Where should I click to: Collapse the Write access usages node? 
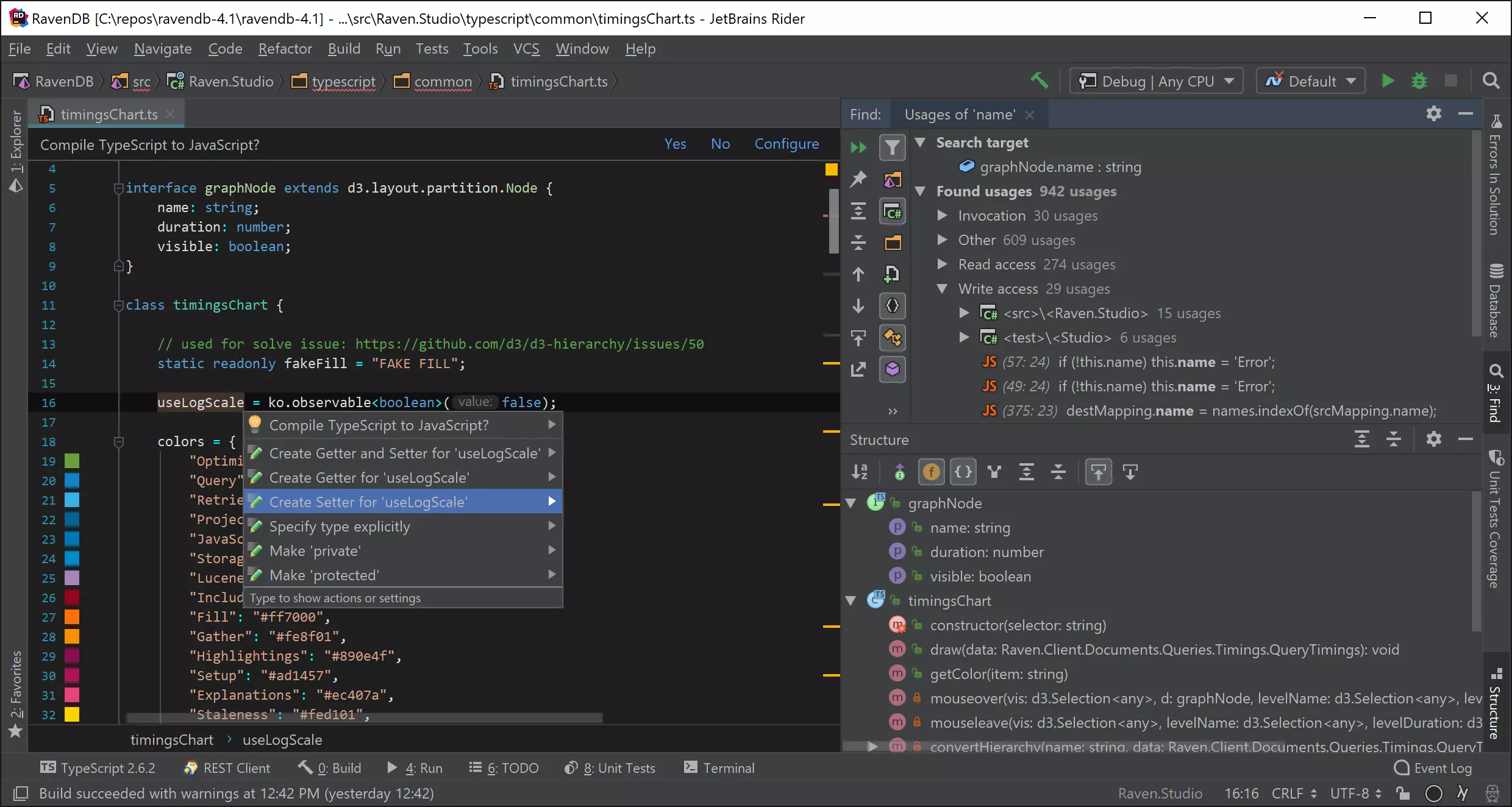click(943, 288)
